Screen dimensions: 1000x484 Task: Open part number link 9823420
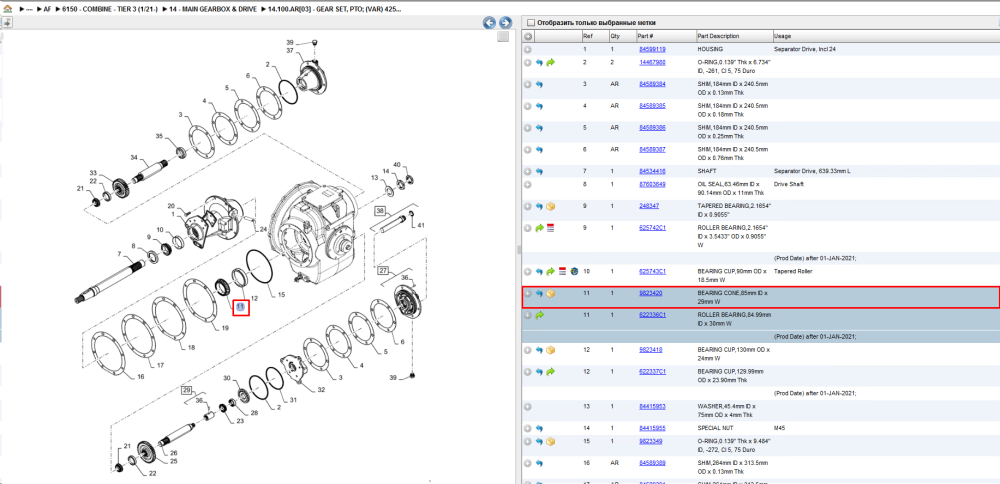tap(650, 293)
